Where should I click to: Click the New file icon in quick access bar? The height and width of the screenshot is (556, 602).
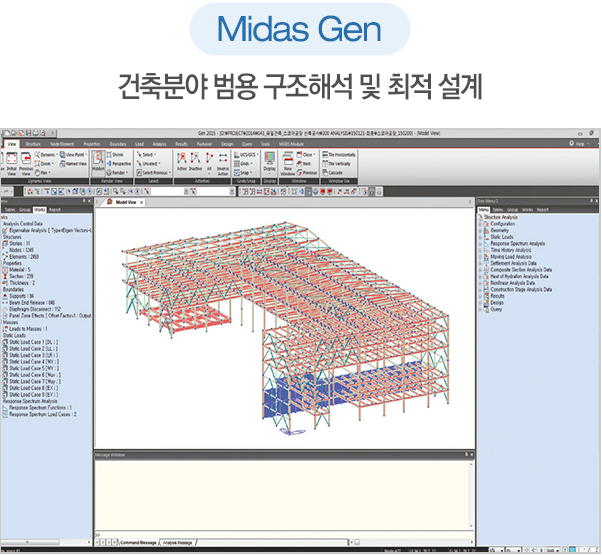pos(8,133)
